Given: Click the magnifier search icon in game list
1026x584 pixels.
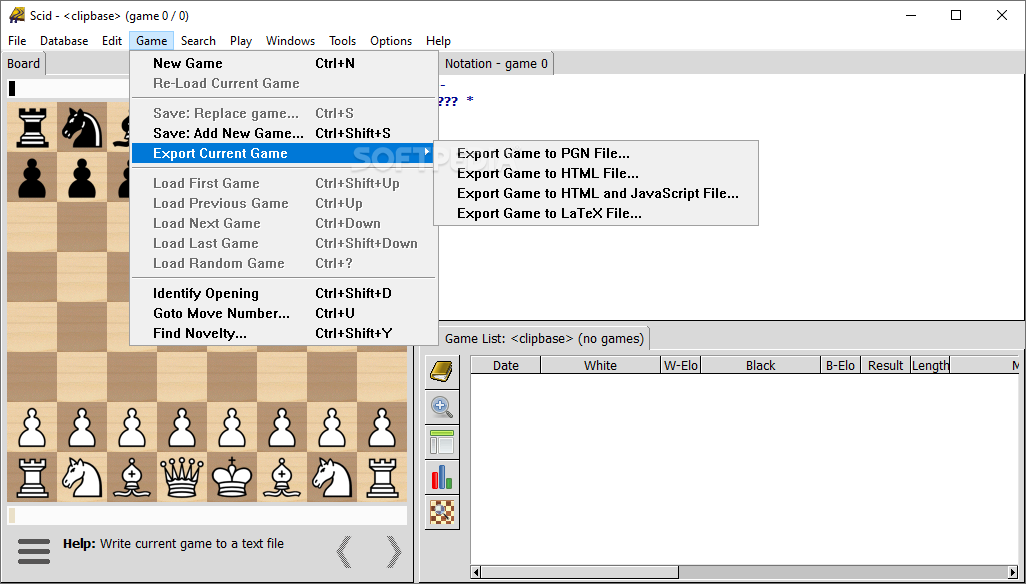Looking at the screenshot, I should point(442,407).
